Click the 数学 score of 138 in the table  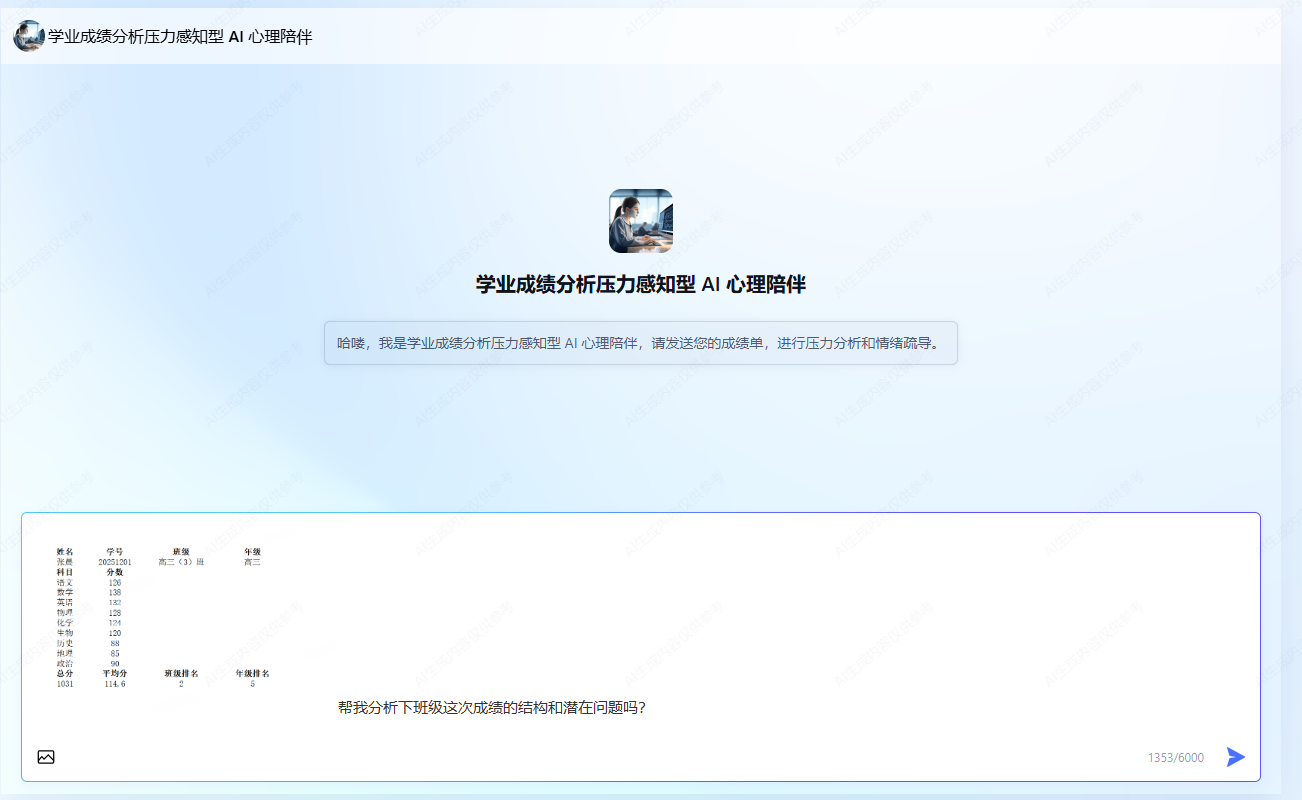(114, 590)
